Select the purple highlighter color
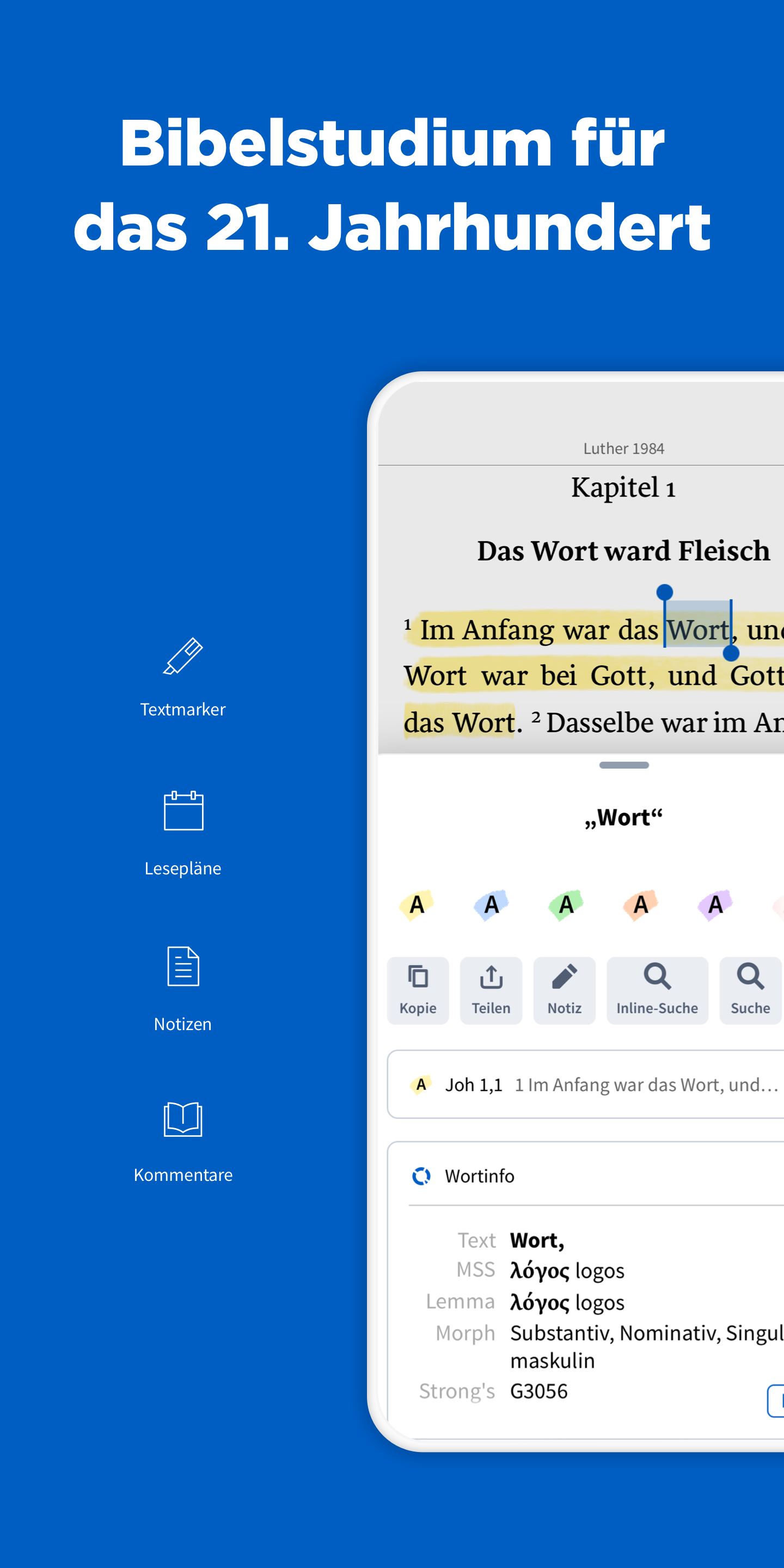This screenshot has height=1568, width=784. pyautogui.click(x=715, y=905)
